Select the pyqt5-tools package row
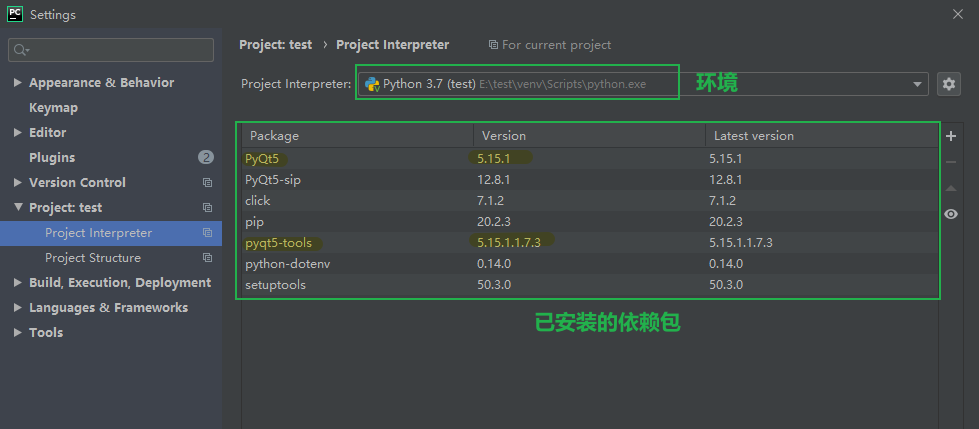 coord(590,243)
